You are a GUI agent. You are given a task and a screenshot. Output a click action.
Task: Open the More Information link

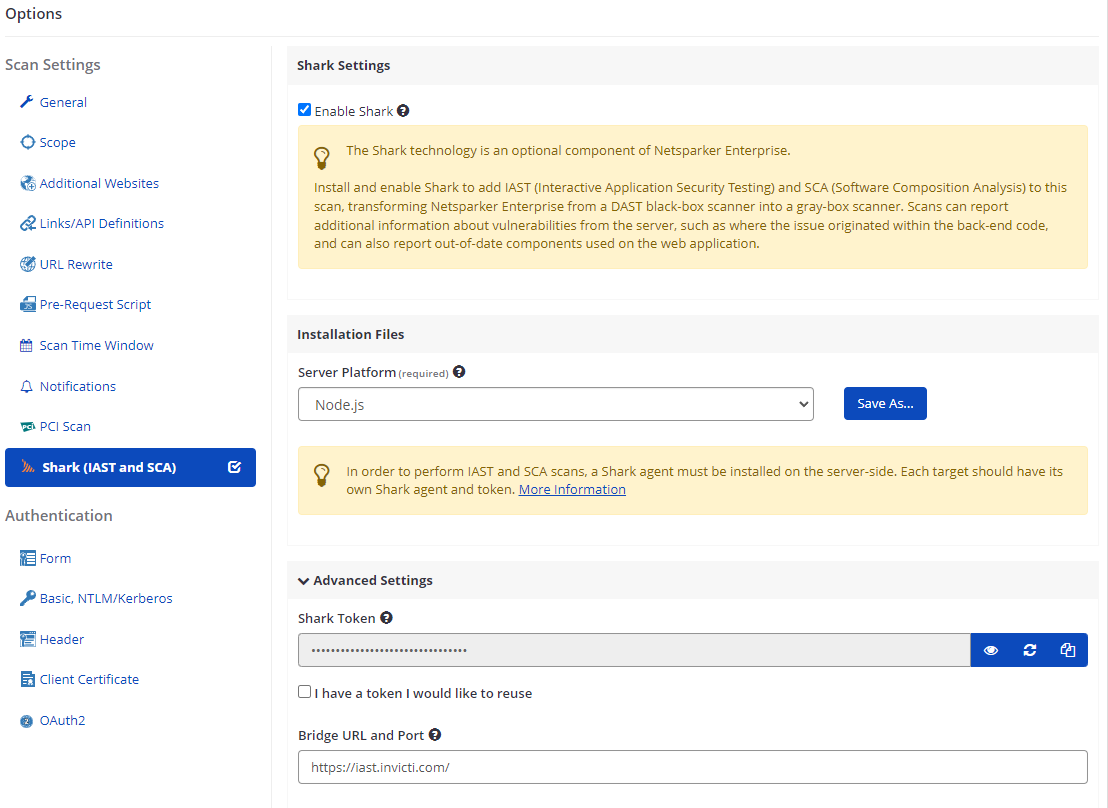coord(572,489)
